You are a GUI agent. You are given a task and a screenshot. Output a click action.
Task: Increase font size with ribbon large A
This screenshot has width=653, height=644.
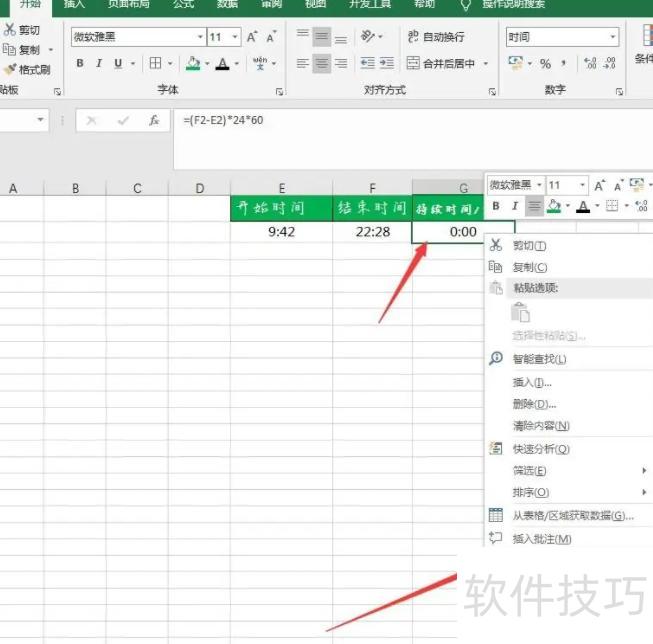(252, 37)
